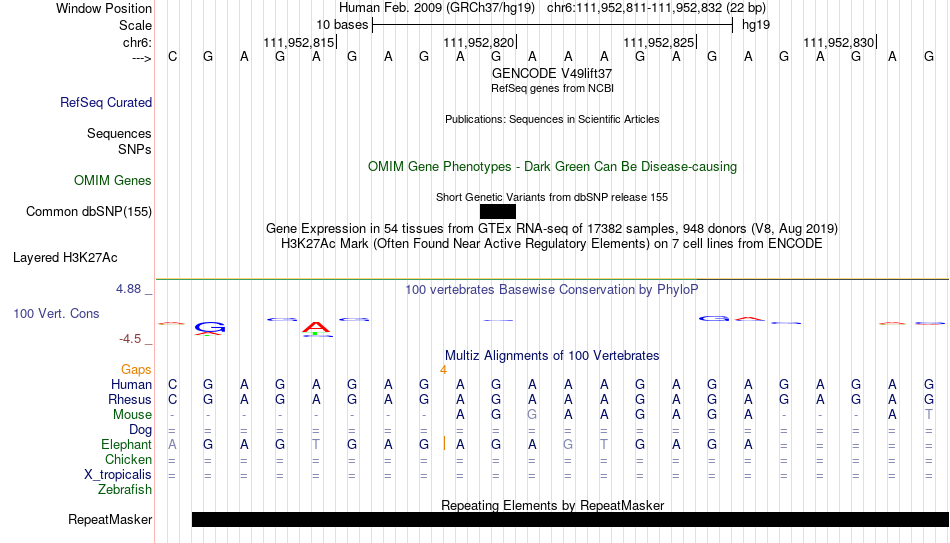Image resolution: width=950 pixels, height=543 pixels.
Task: Click the Chicken alignment row label
Action: (128, 460)
